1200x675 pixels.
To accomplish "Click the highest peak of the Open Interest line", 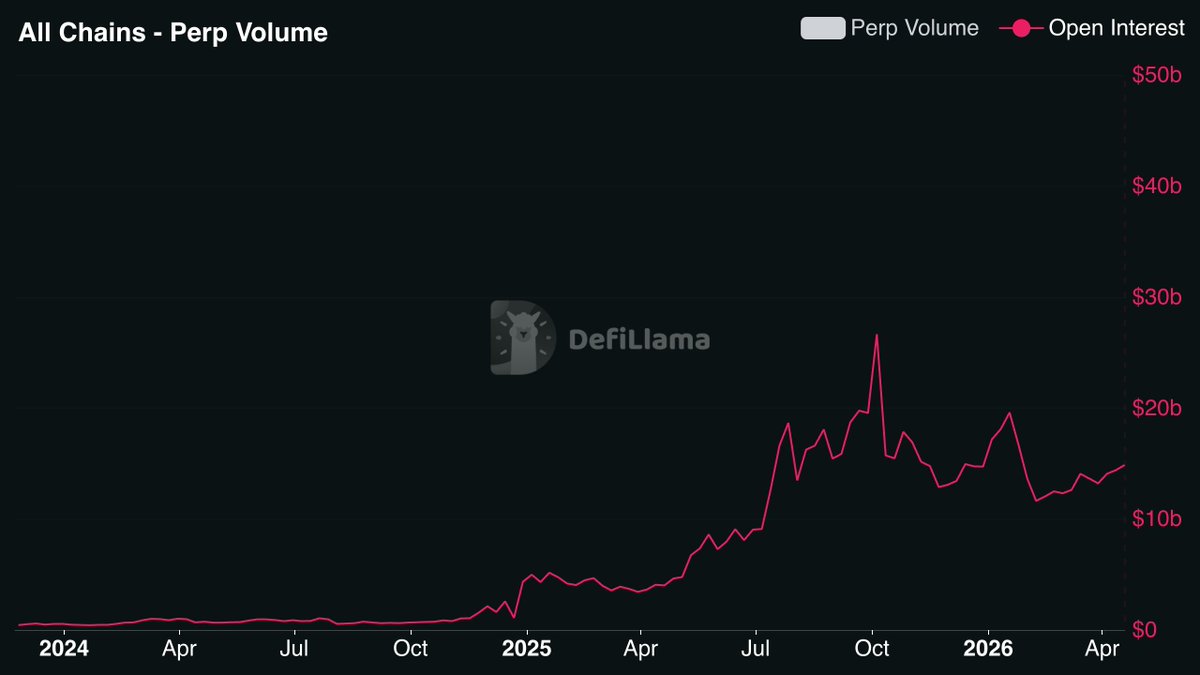I will (876, 335).
